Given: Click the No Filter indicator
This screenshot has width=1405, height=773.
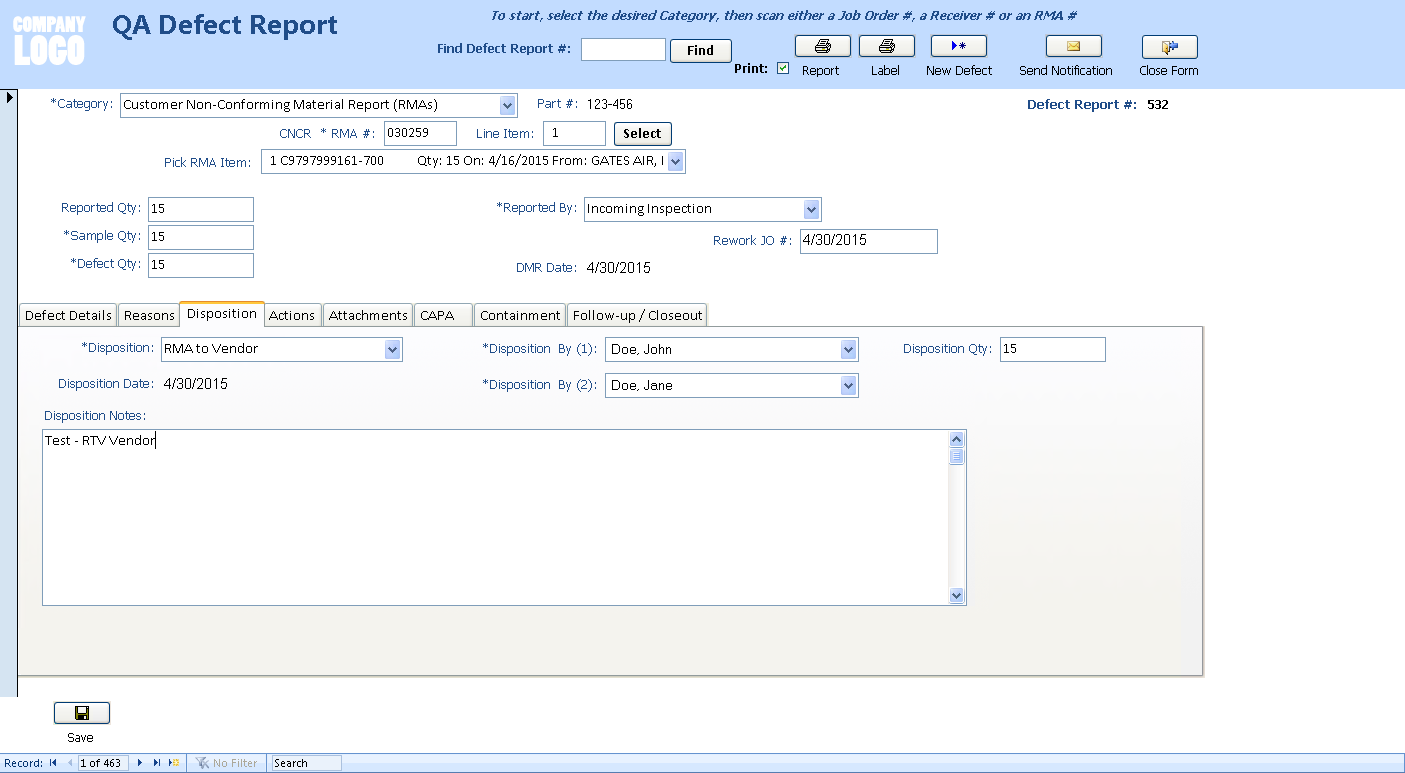Looking at the screenshot, I should [x=227, y=763].
